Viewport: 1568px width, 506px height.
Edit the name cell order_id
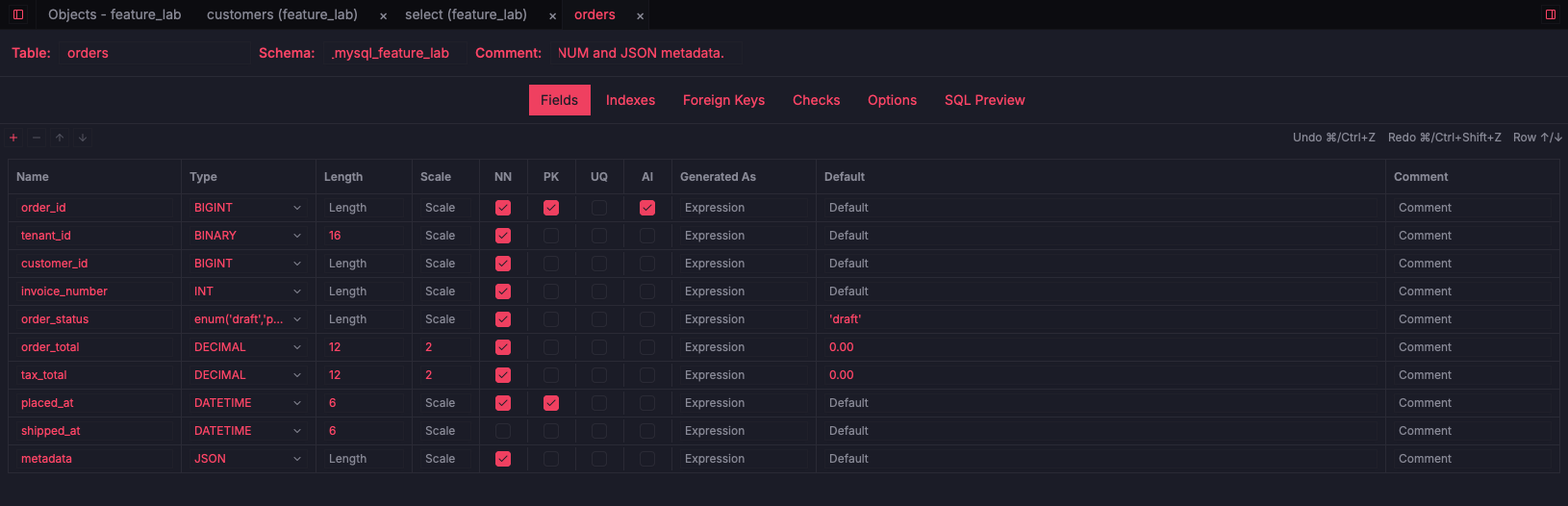[96, 208]
